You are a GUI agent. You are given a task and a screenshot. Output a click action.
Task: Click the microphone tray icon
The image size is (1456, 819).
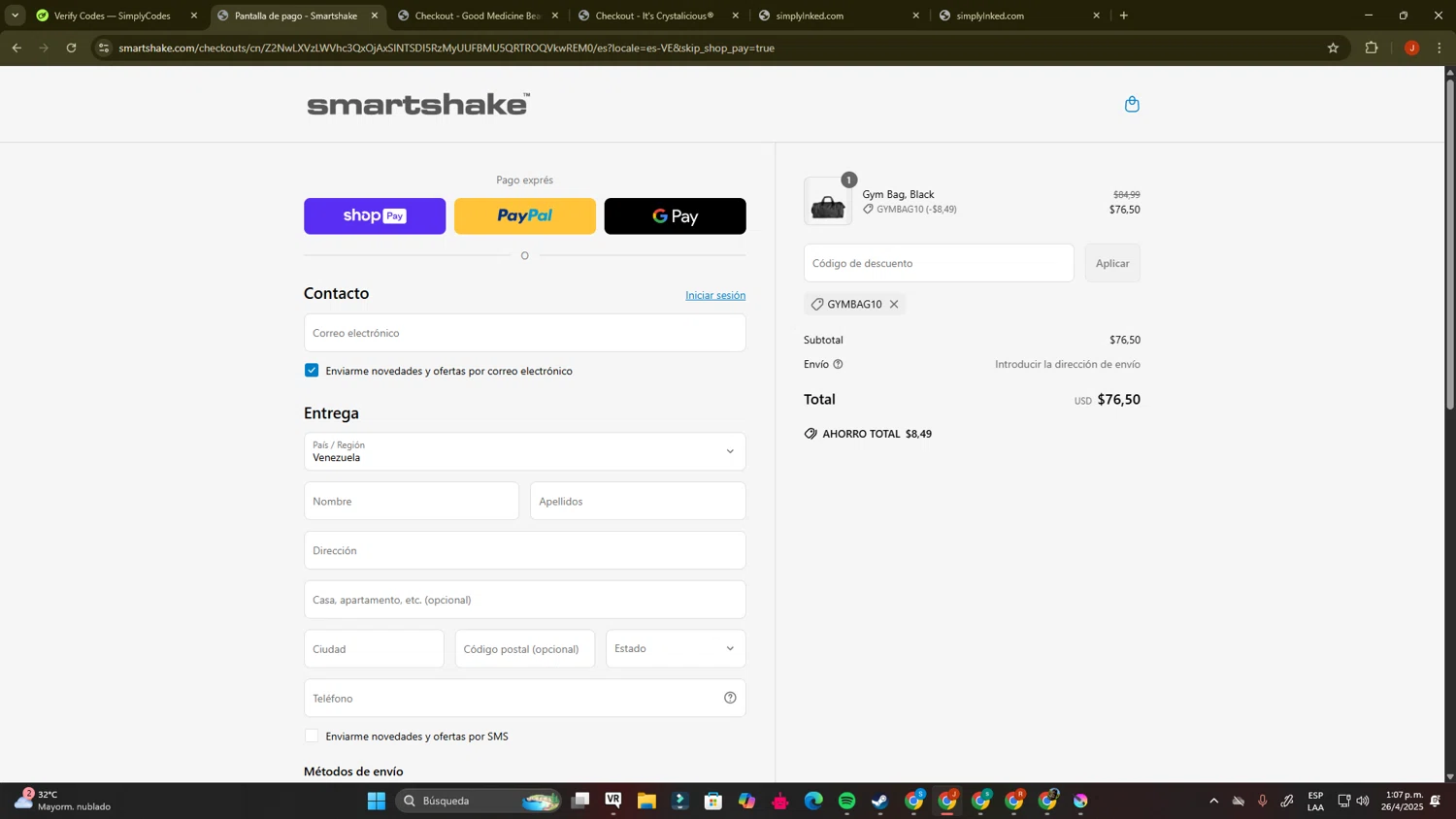click(1263, 801)
